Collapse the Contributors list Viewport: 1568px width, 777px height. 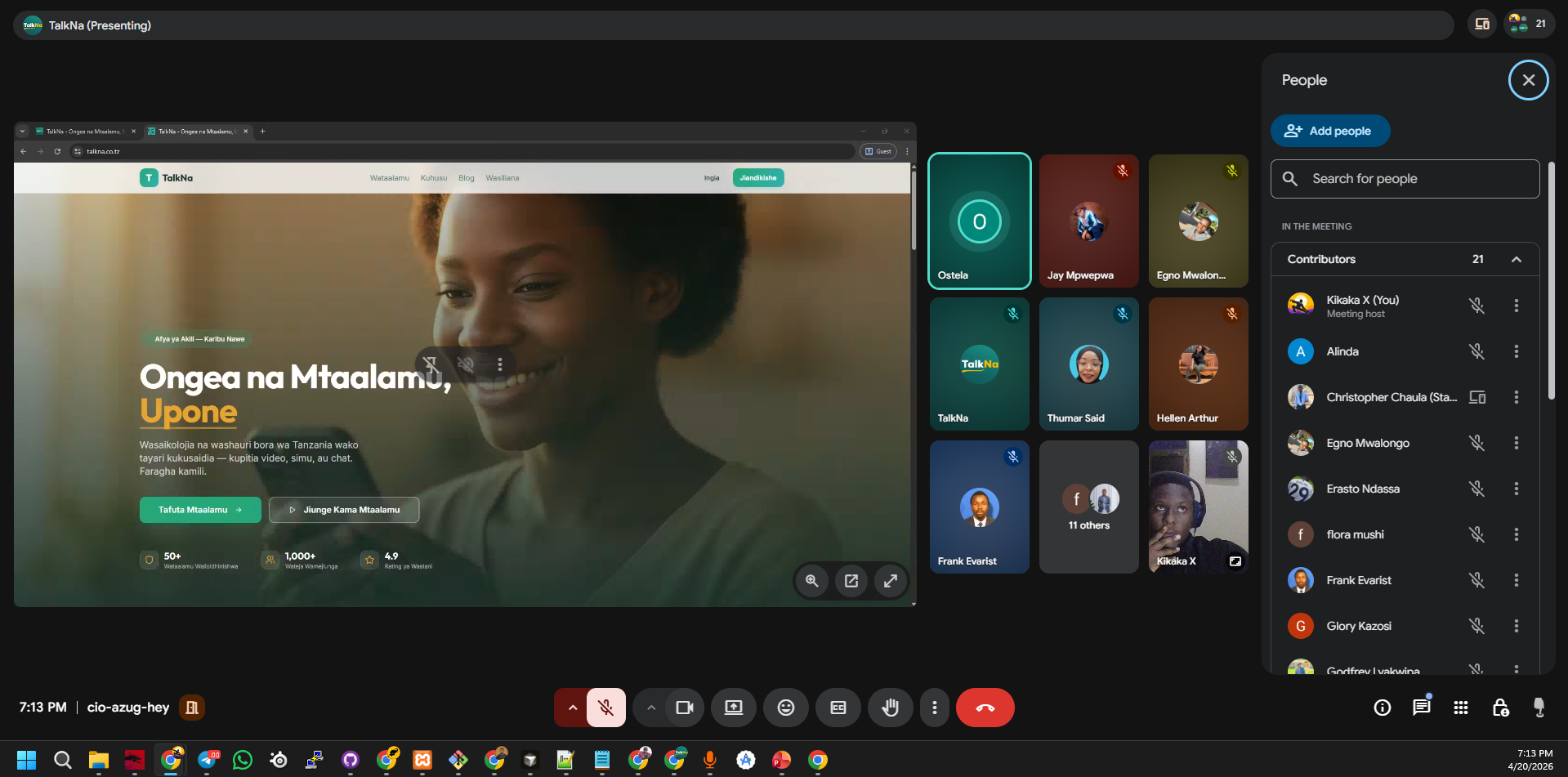pos(1516,259)
